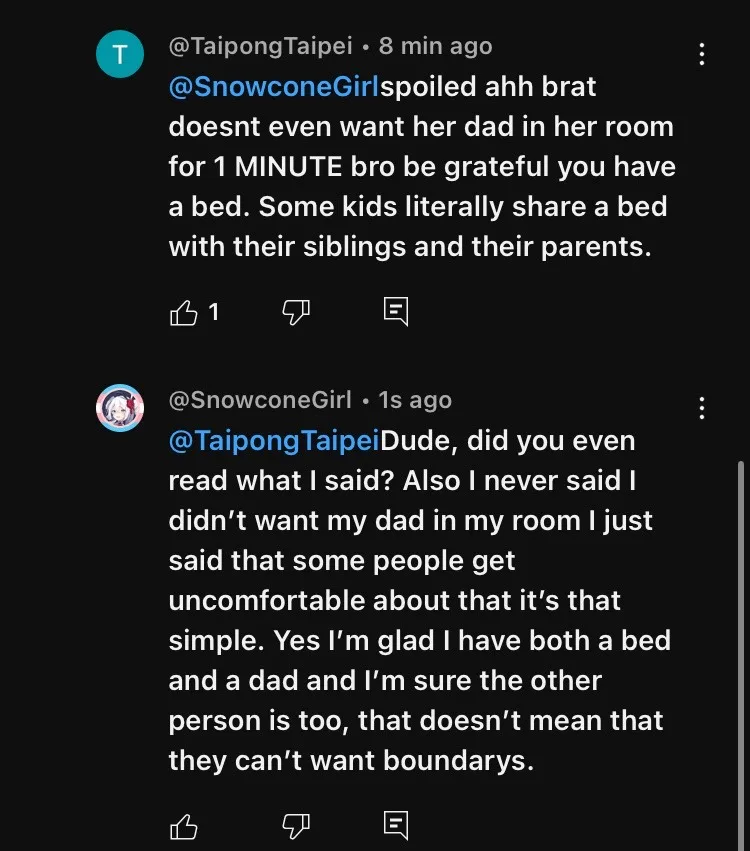Reply to SnowconeGirl's comment

pos(396,825)
